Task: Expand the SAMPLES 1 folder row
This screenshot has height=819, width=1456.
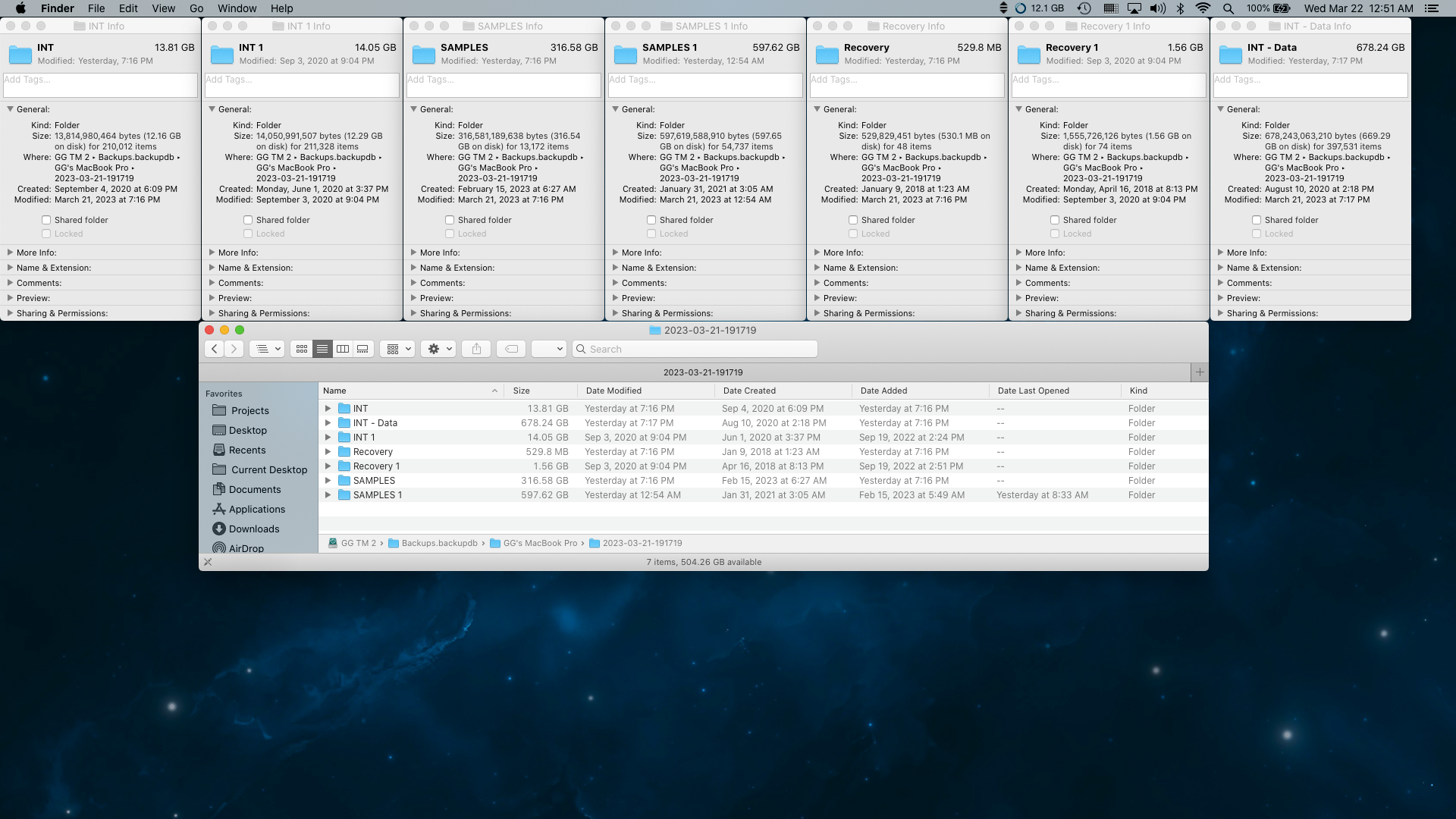Action: pos(328,495)
